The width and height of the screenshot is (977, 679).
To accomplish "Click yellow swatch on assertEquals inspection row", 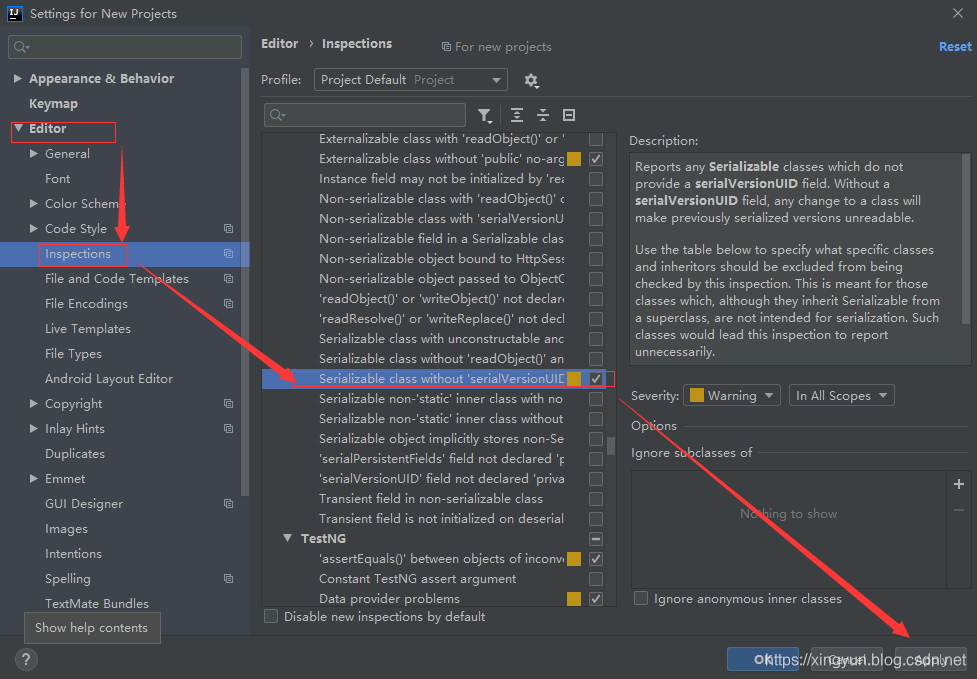I will [574, 559].
